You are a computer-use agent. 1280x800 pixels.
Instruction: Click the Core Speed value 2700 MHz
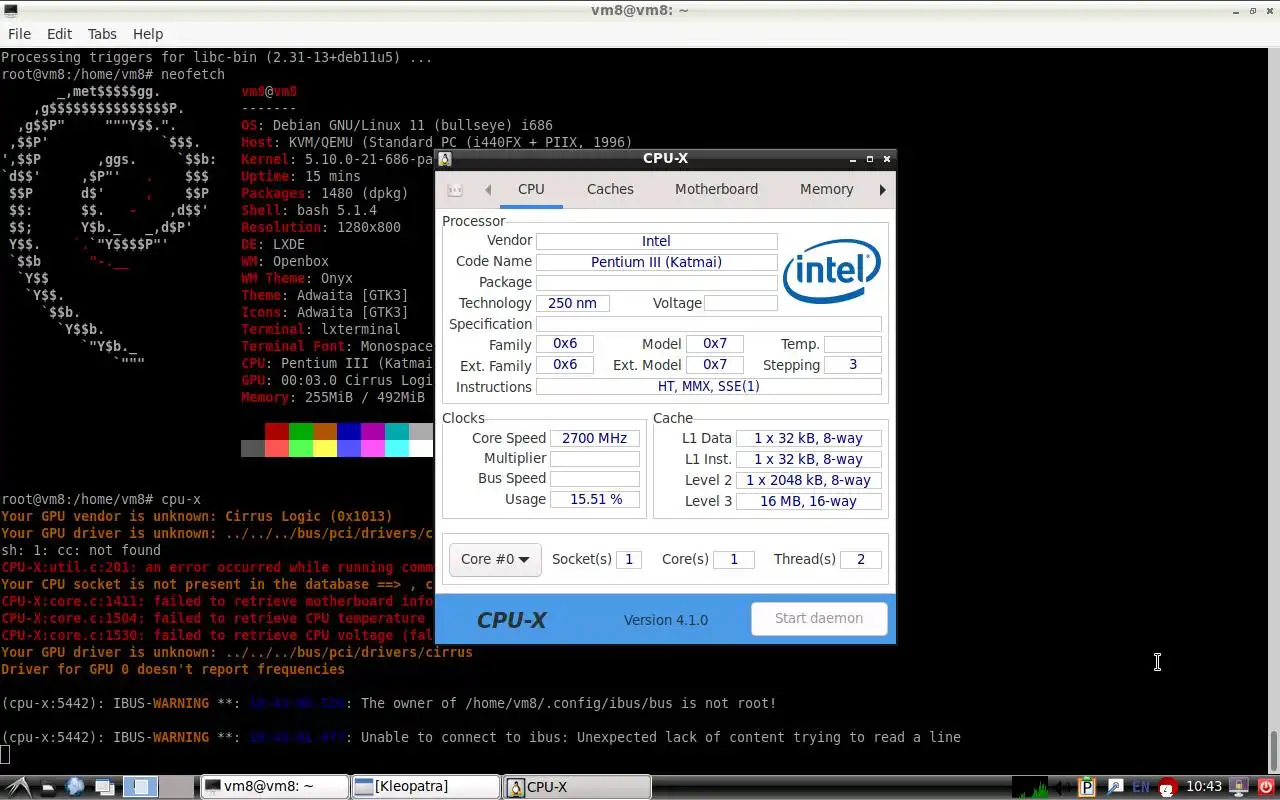pyautogui.click(x=594, y=438)
